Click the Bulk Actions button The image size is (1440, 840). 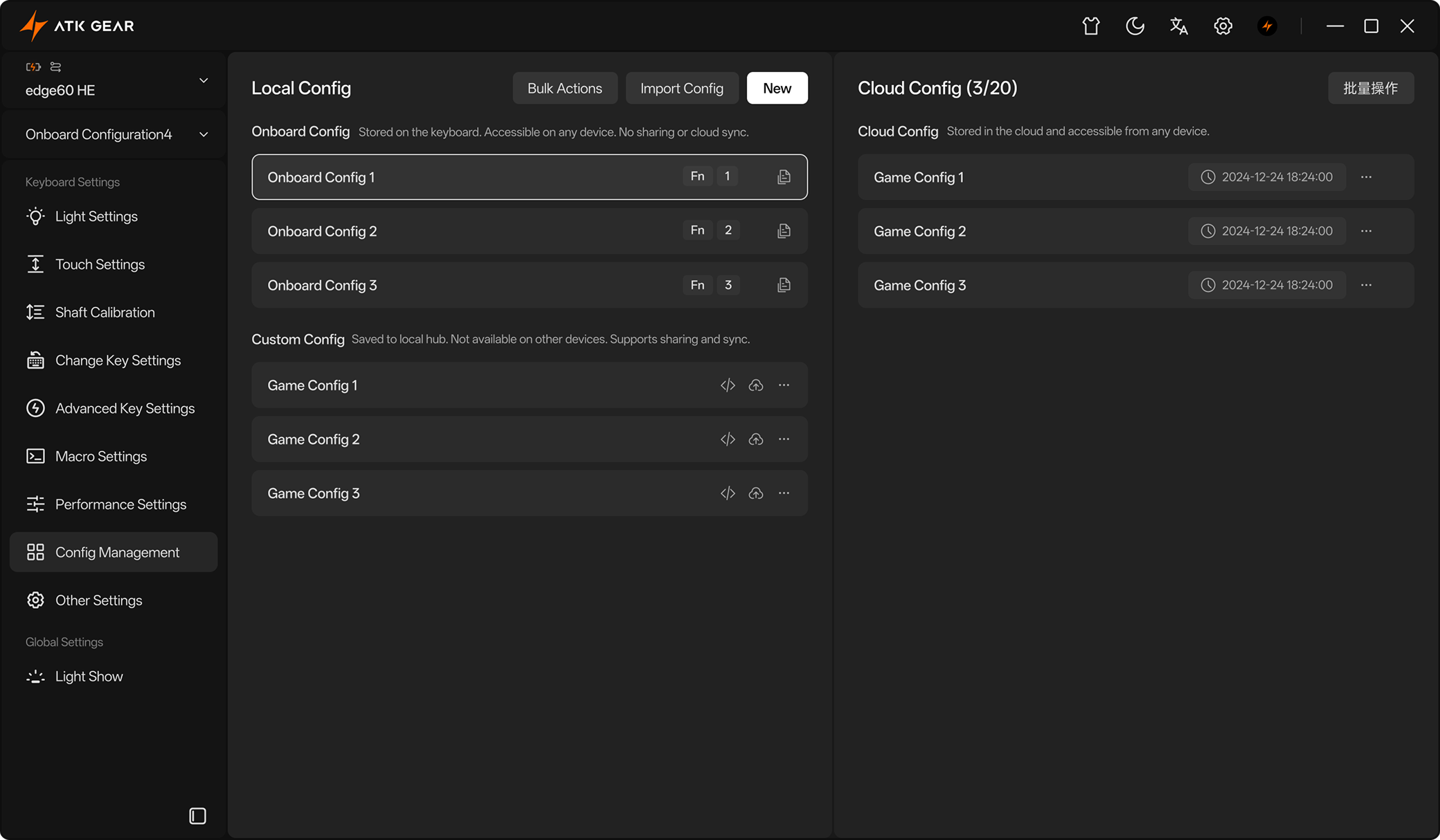click(564, 89)
